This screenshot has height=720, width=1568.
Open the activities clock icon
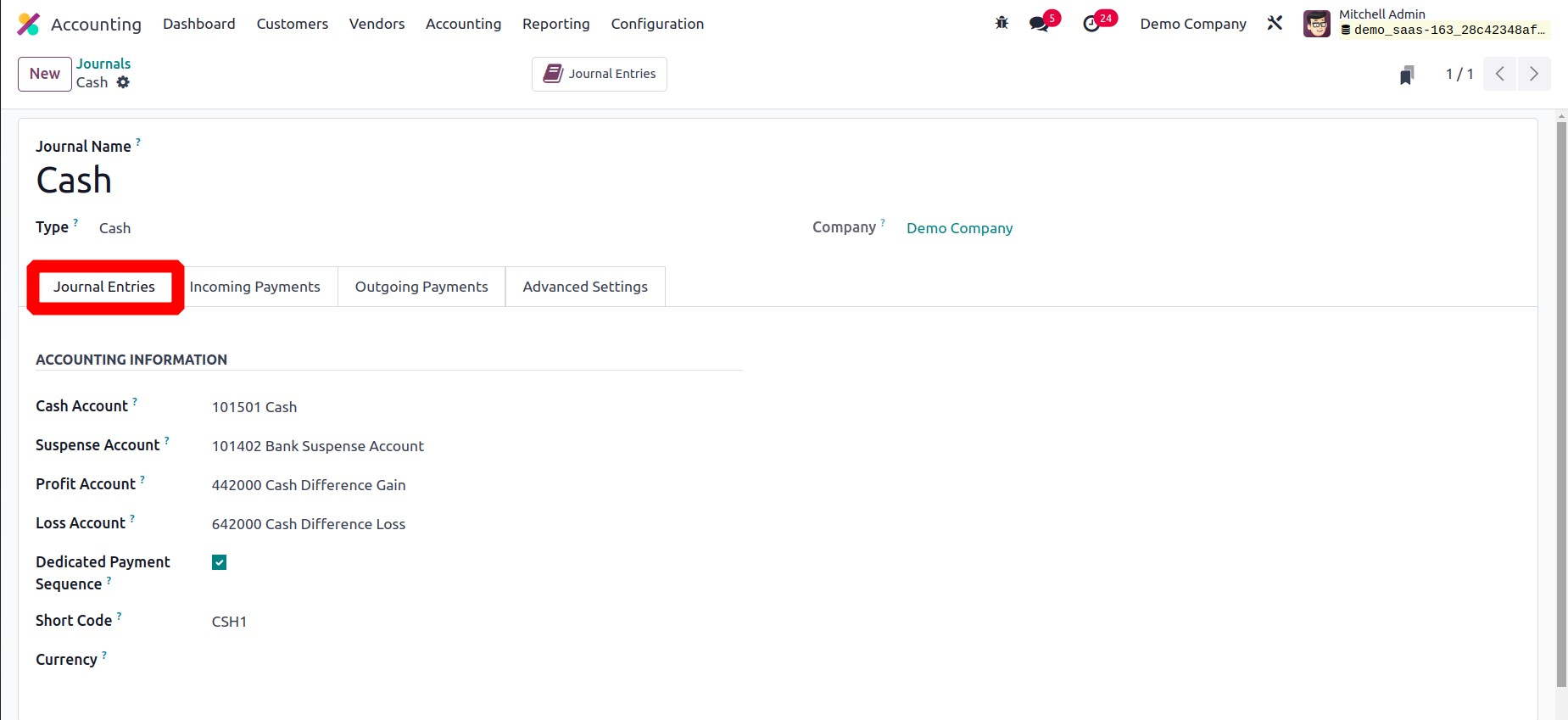pyautogui.click(x=1091, y=24)
